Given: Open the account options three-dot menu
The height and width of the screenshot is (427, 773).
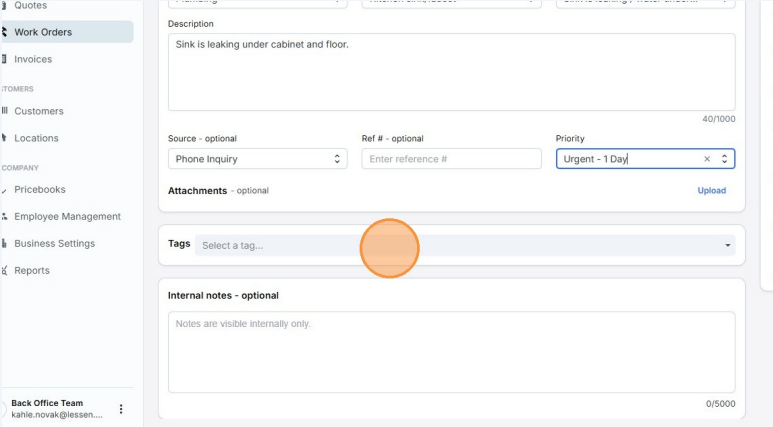Looking at the screenshot, I should click(121, 409).
